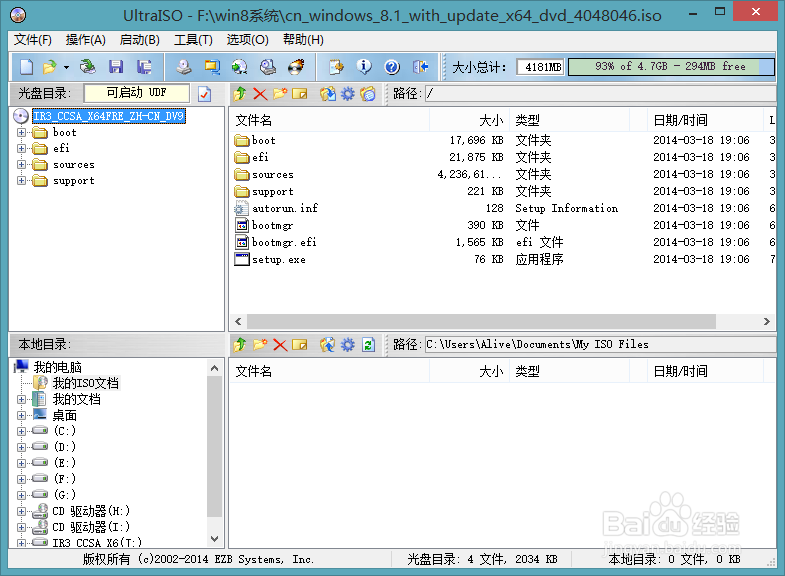This screenshot has width=785, height=576.
Task: Click the 类型 column header in local list
Action: click(x=570, y=372)
